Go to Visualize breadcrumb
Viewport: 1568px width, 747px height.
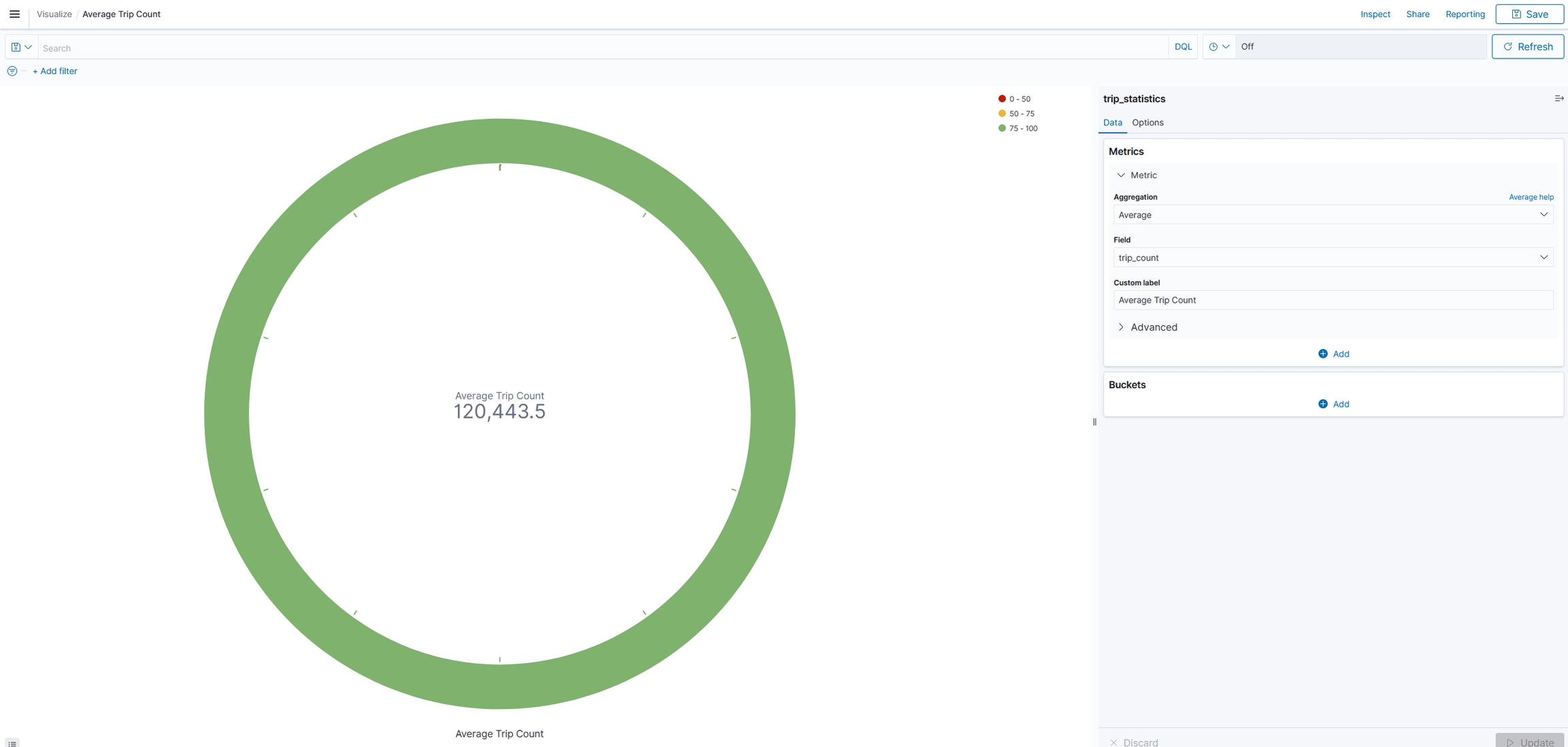pos(54,14)
